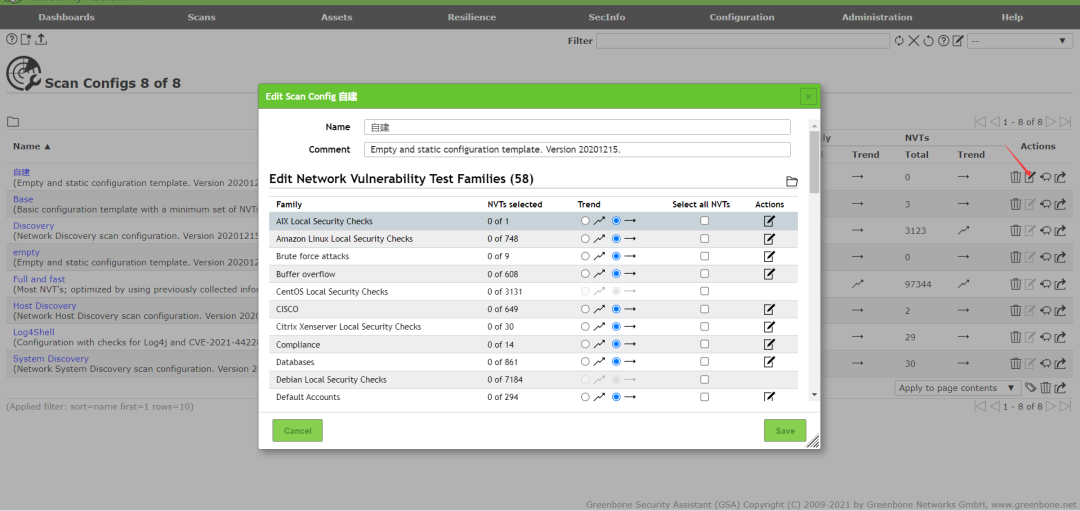Edit the Citrix Xenserver Local Security Checks family

(x=769, y=326)
